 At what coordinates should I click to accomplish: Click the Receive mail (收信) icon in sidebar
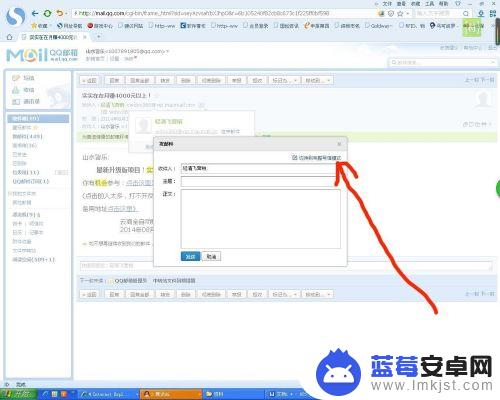point(16,90)
